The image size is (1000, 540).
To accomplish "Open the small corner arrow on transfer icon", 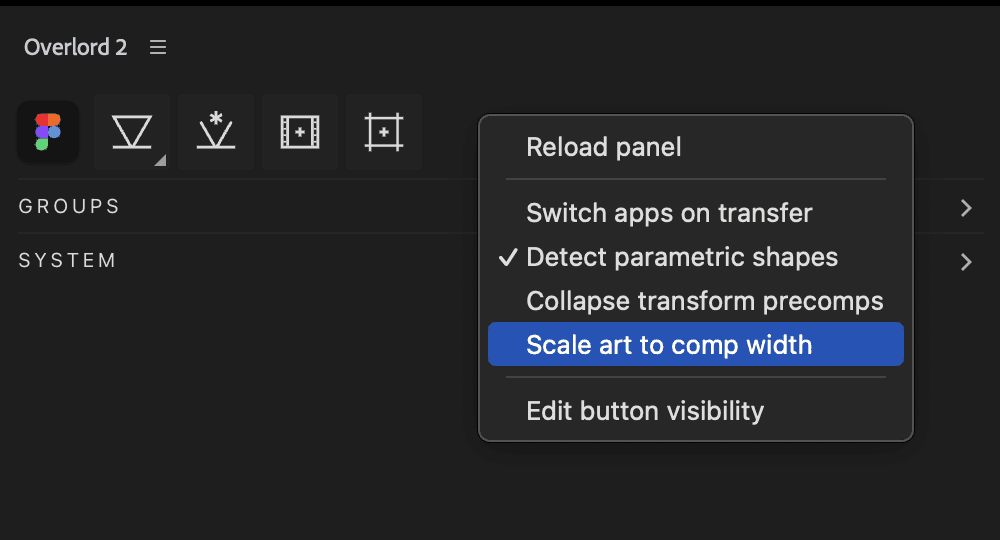I will [x=161, y=161].
